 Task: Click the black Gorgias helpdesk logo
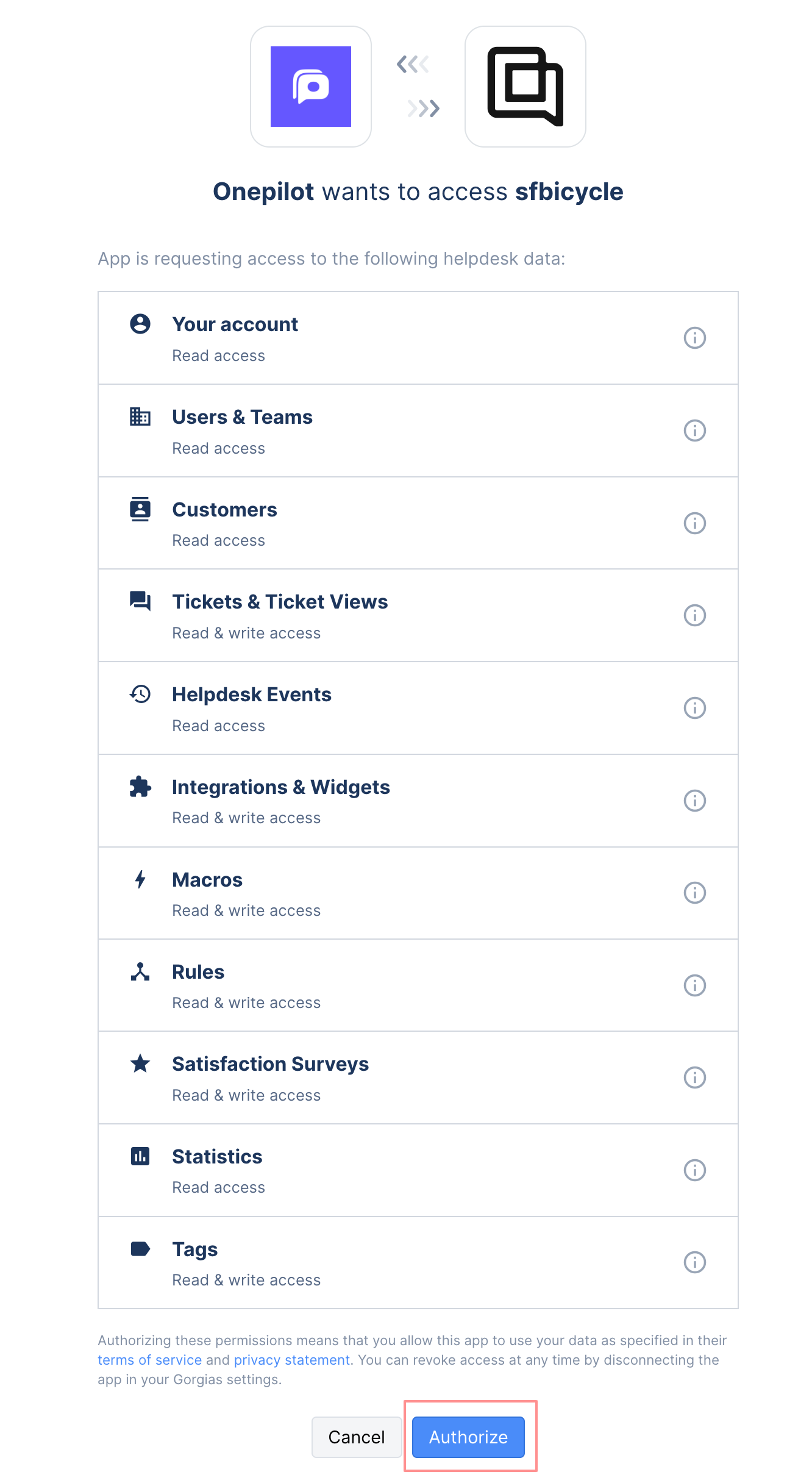pos(525,87)
